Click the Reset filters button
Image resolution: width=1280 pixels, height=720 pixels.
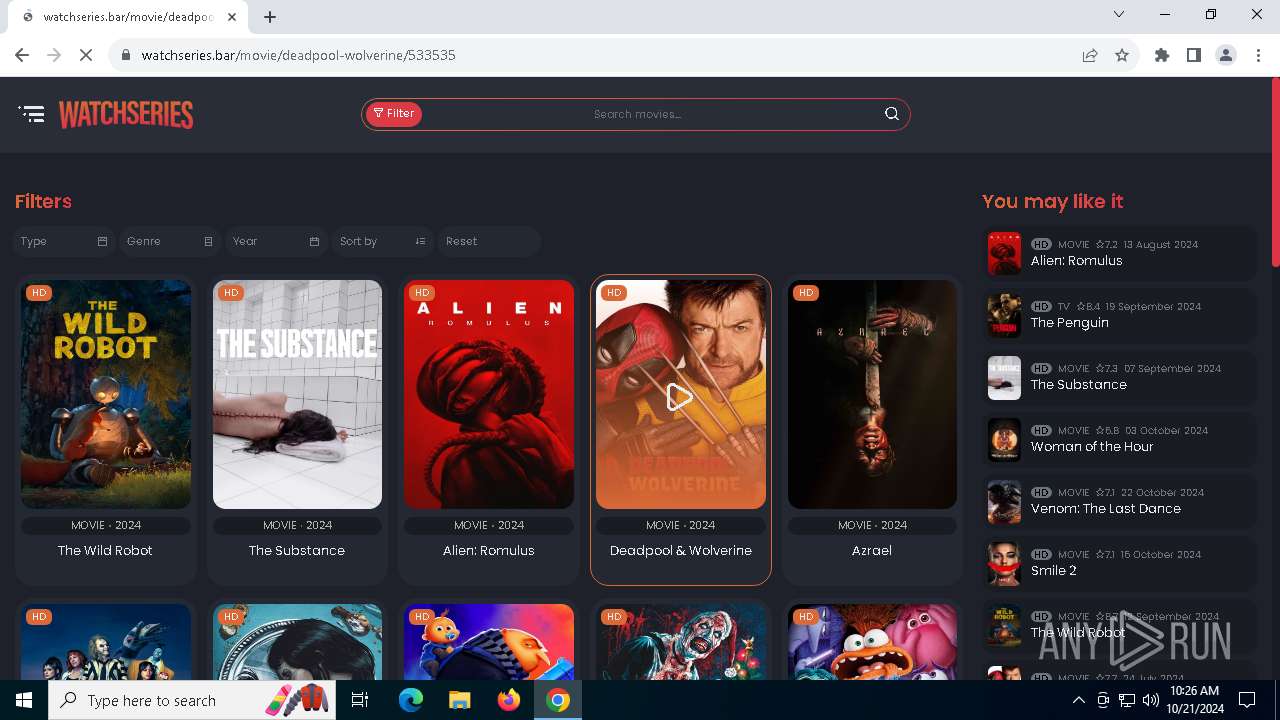pyautogui.click(x=488, y=241)
